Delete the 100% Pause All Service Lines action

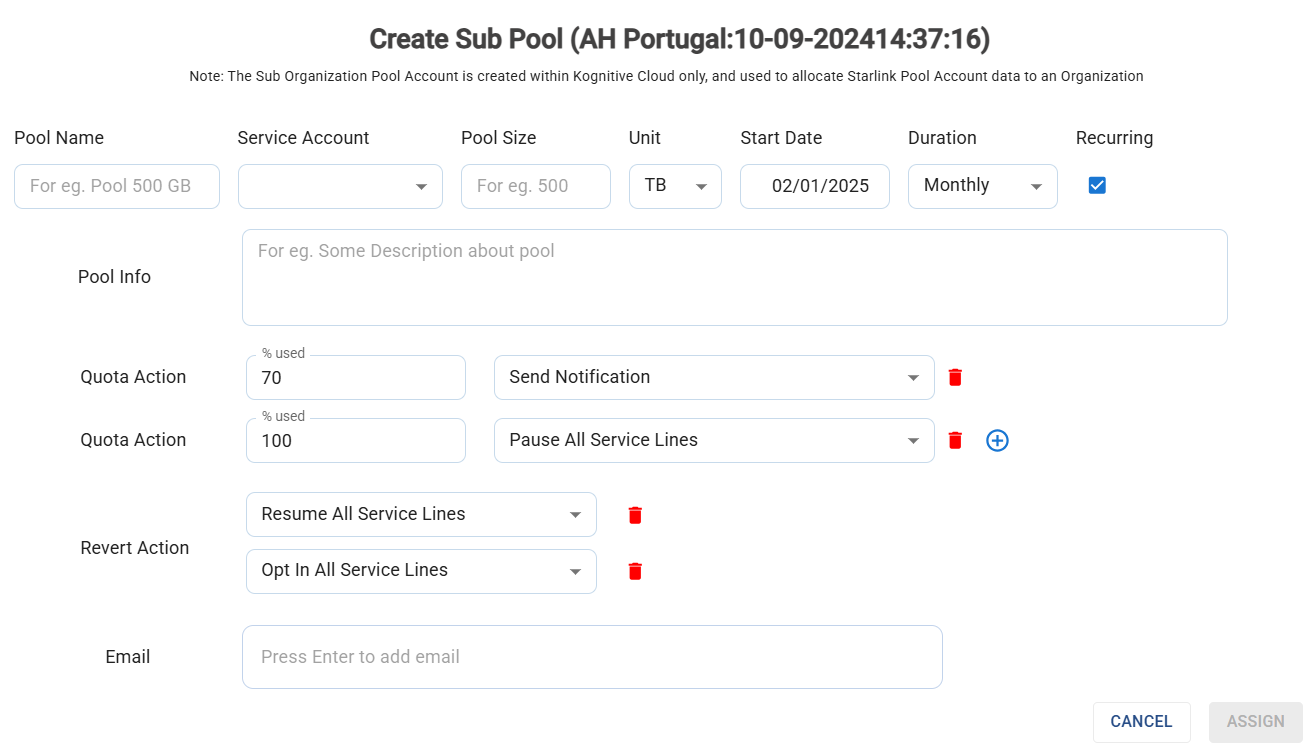coord(955,440)
